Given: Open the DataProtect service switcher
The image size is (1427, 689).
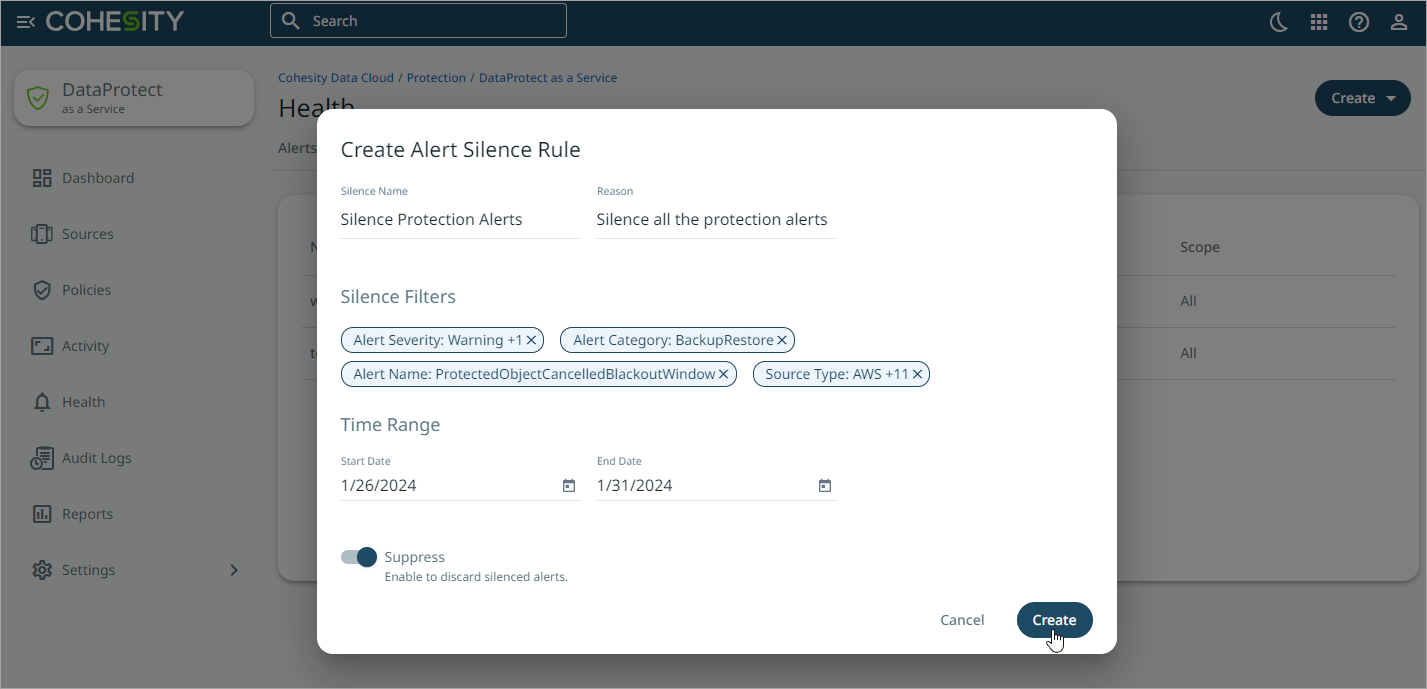Looking at the screenshot, I should click(x=134, y=98).
